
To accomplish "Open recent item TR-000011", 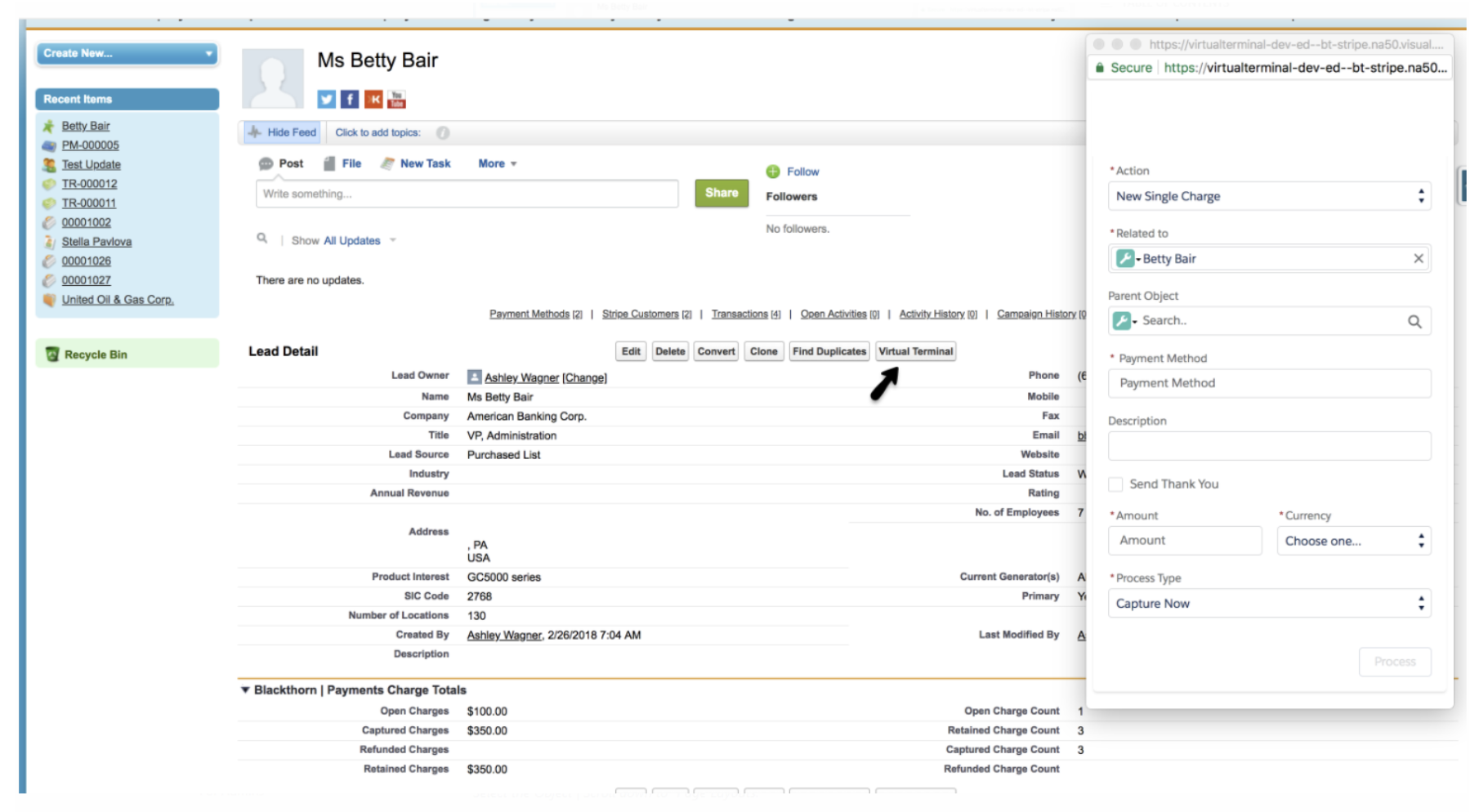I will coord(89,203).
